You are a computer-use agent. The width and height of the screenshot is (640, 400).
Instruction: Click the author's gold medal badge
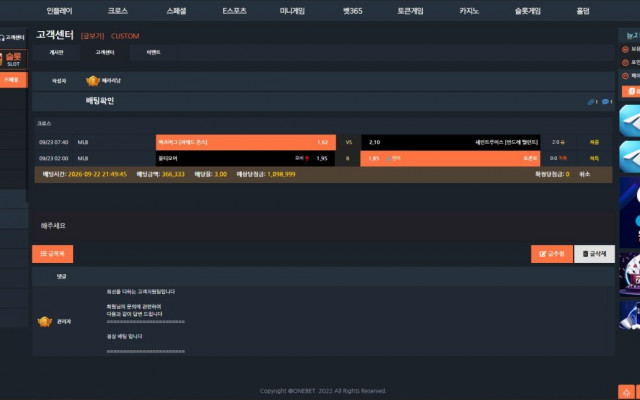click(93, 81)
